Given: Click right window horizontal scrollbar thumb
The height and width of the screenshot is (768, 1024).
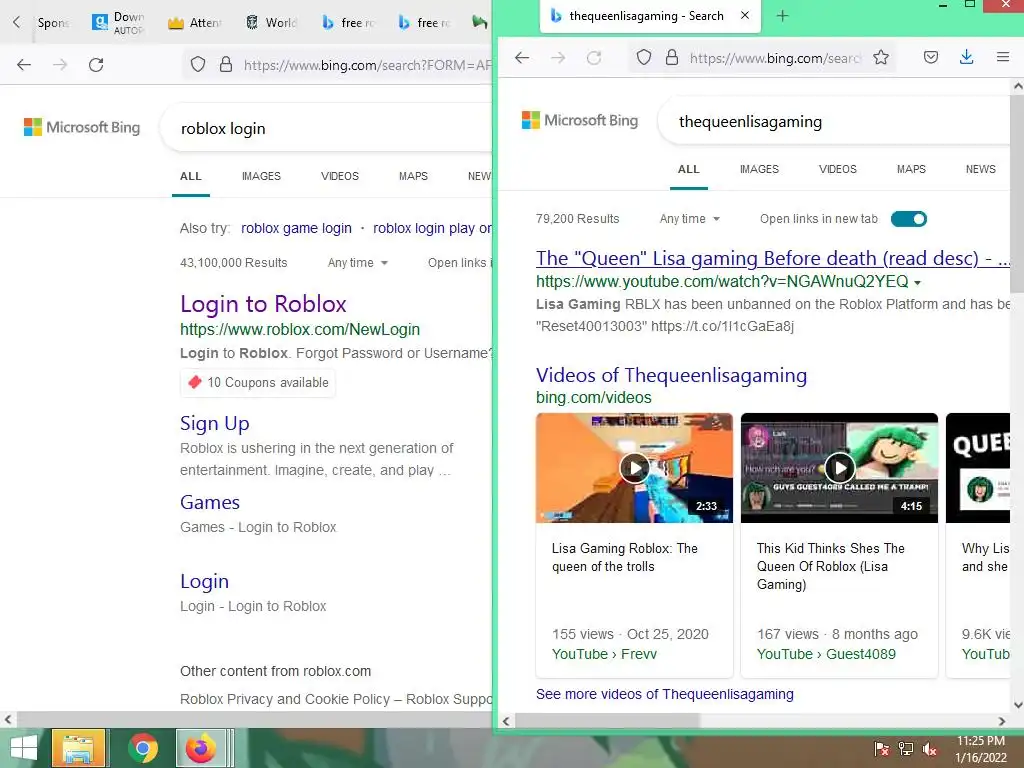Looking at the screenshot, I should pos(607,721).
